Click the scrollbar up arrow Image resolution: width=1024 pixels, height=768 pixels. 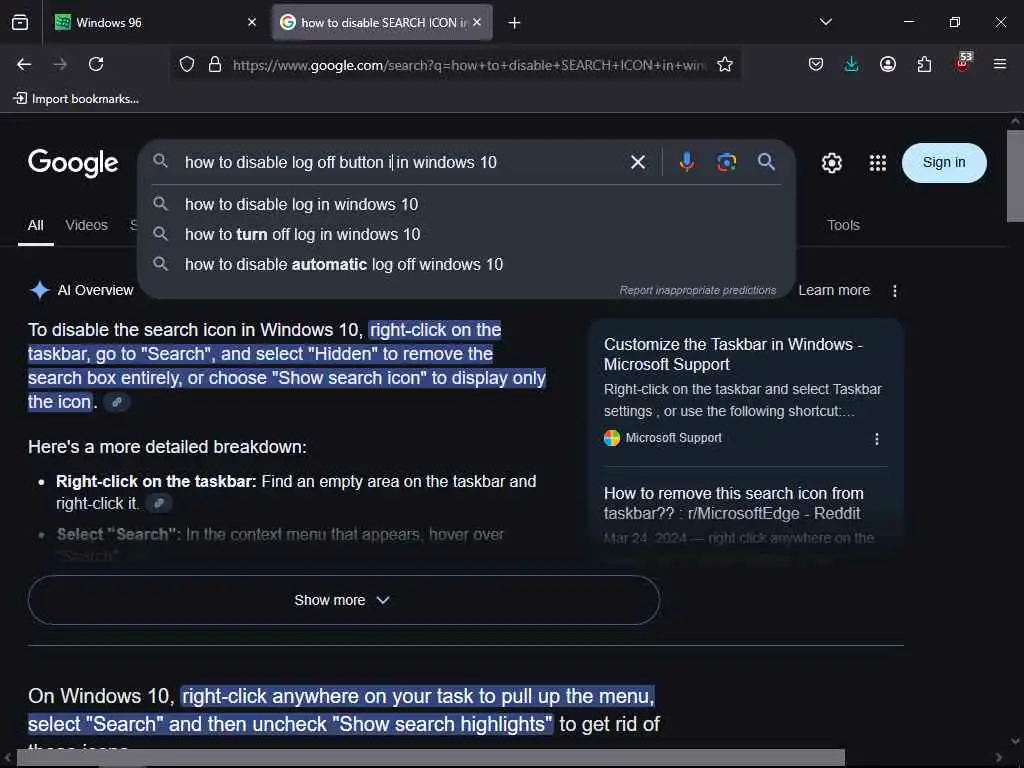click(x=1015, y=121)
